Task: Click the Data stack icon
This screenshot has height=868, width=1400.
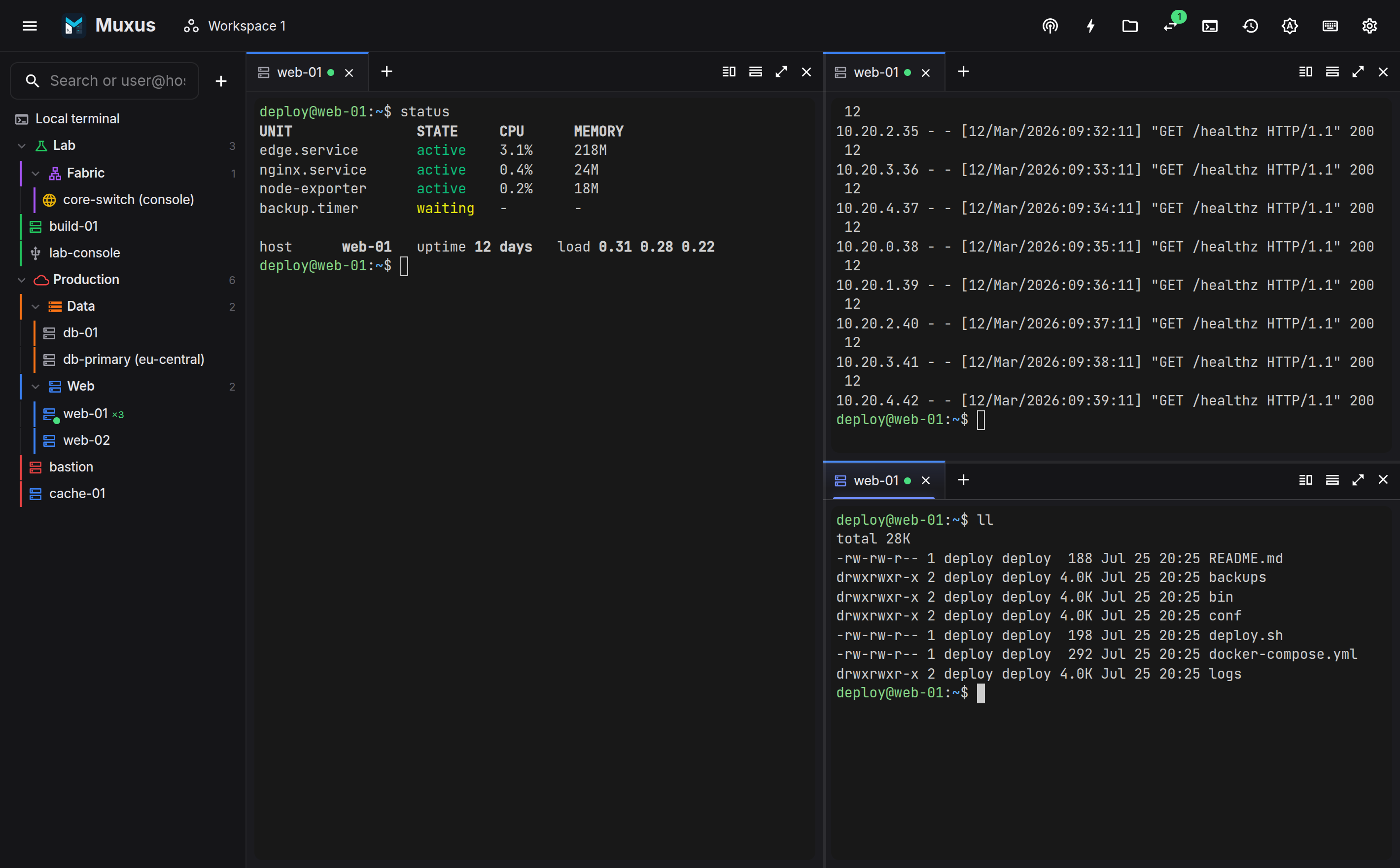Action: (x=55, y=306)
